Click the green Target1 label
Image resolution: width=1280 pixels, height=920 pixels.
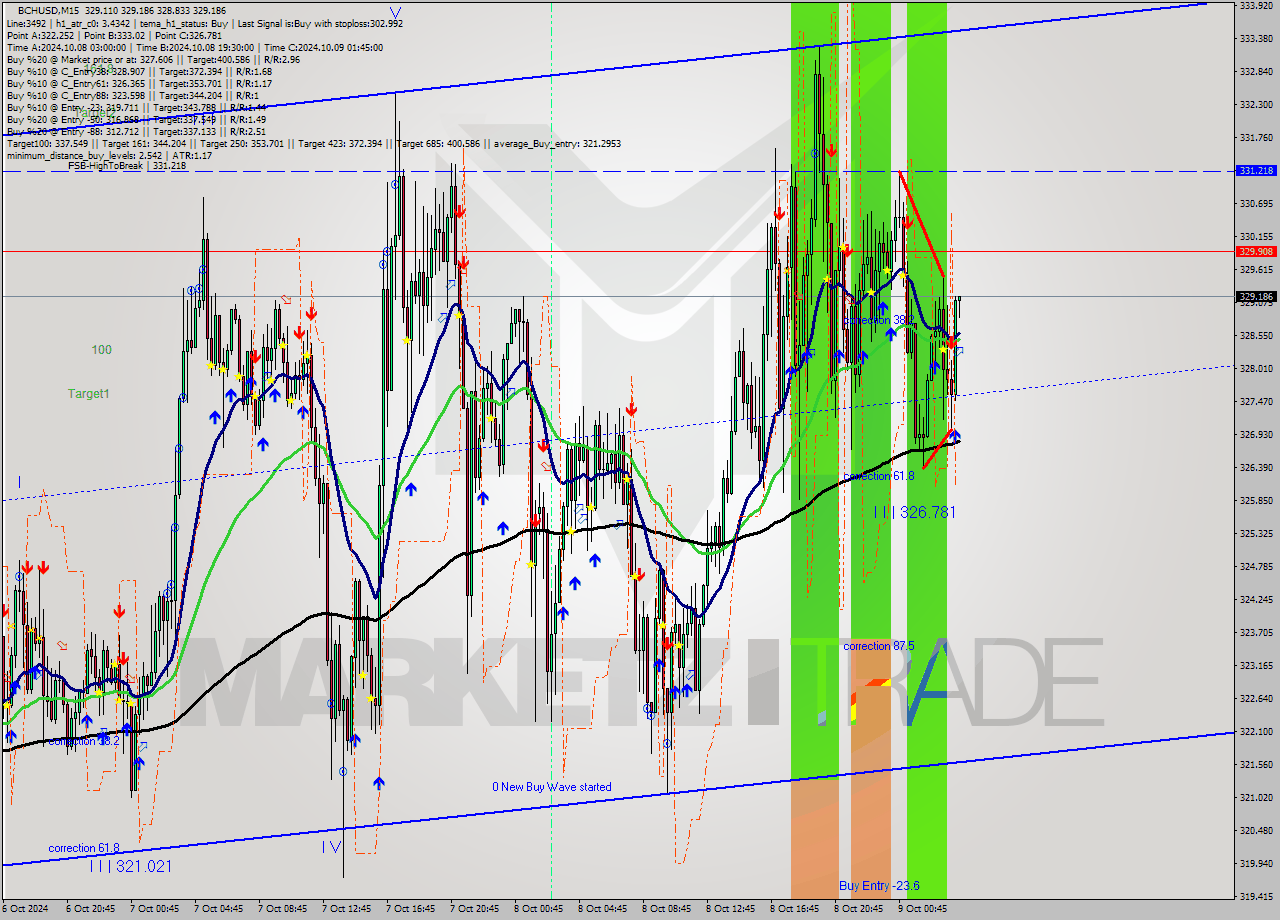click(88, 394)
